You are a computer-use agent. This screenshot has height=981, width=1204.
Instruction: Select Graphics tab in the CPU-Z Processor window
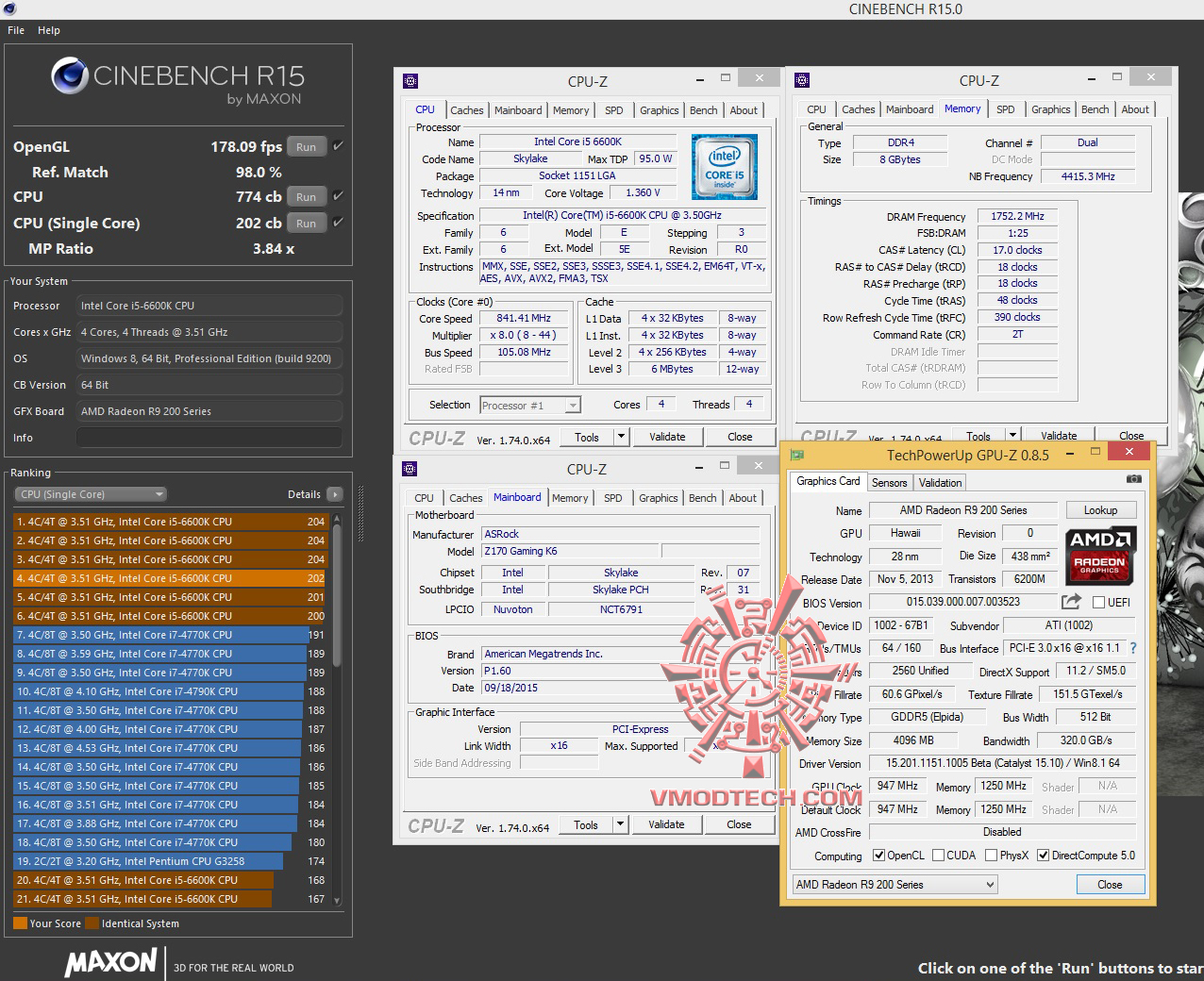[x=660, y=110]
